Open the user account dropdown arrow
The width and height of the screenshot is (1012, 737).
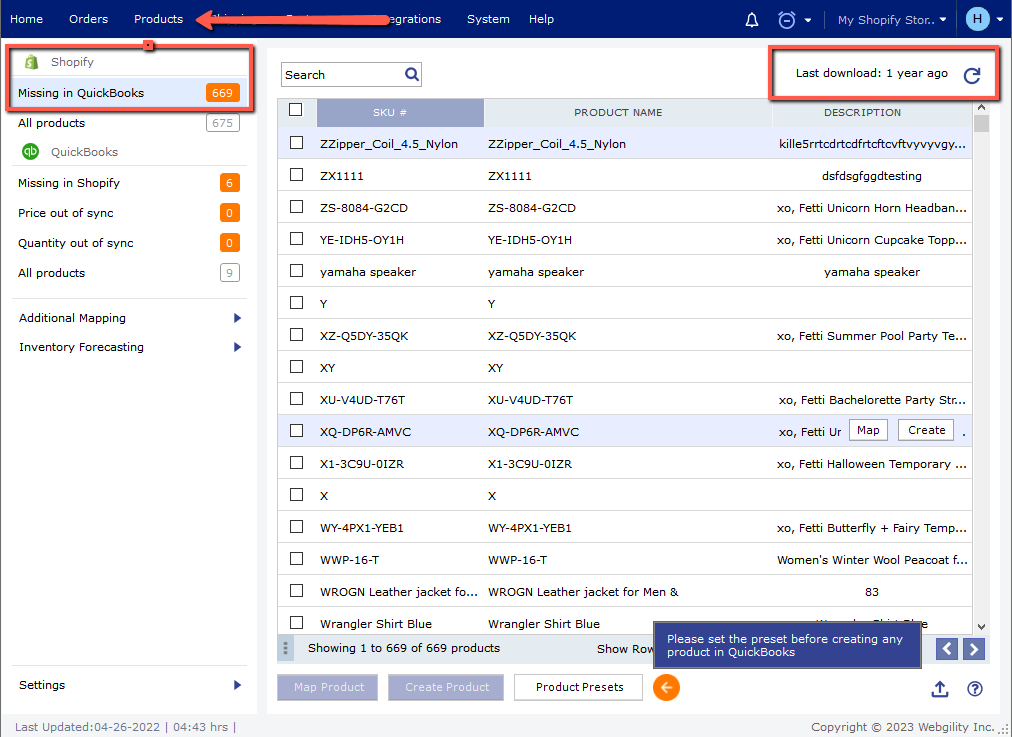coord(1001,20)
